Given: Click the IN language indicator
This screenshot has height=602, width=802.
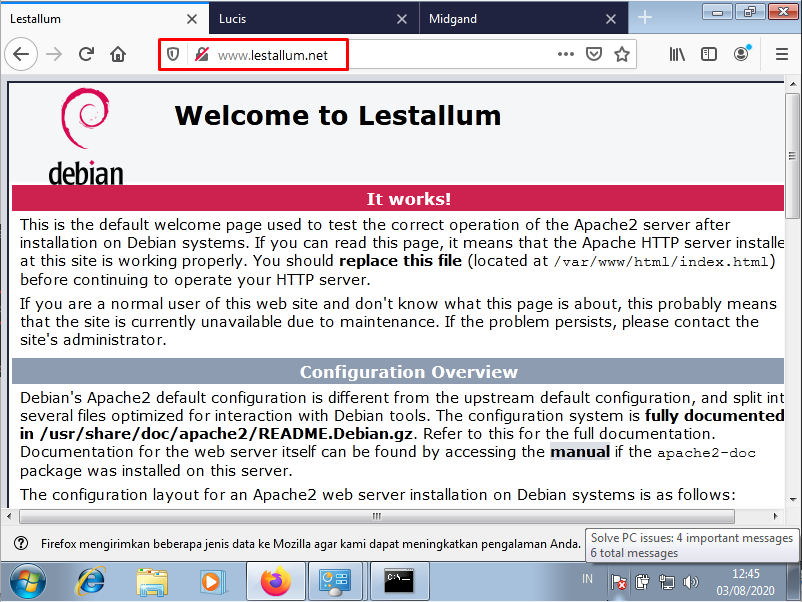Looking at the screenshot, I should (x=587, y=579).
